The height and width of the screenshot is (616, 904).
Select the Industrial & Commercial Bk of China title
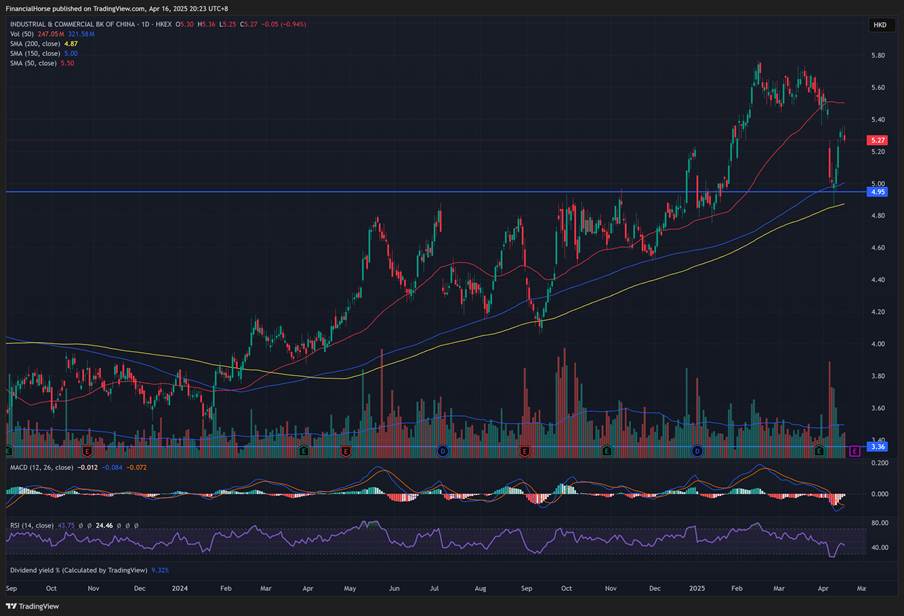coord(73,24)
